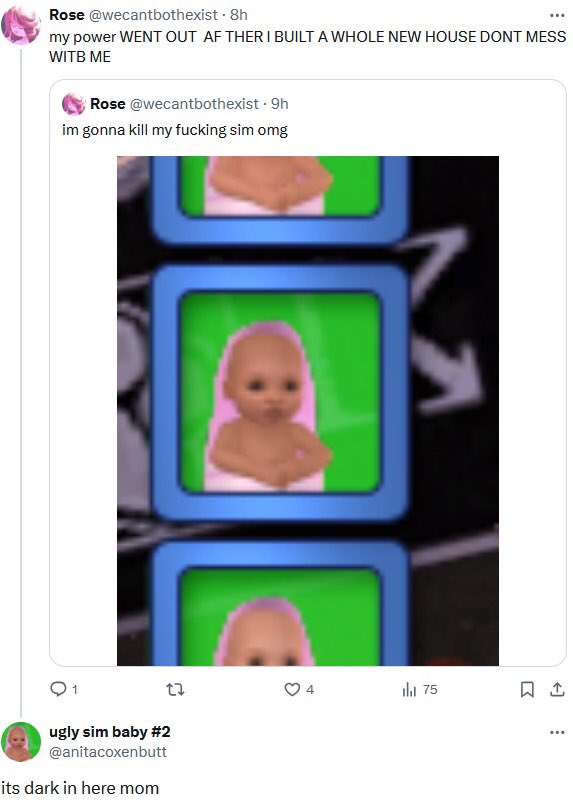Share the tweet via the share icon
573x803 pixels.
(x=557, y=689)
